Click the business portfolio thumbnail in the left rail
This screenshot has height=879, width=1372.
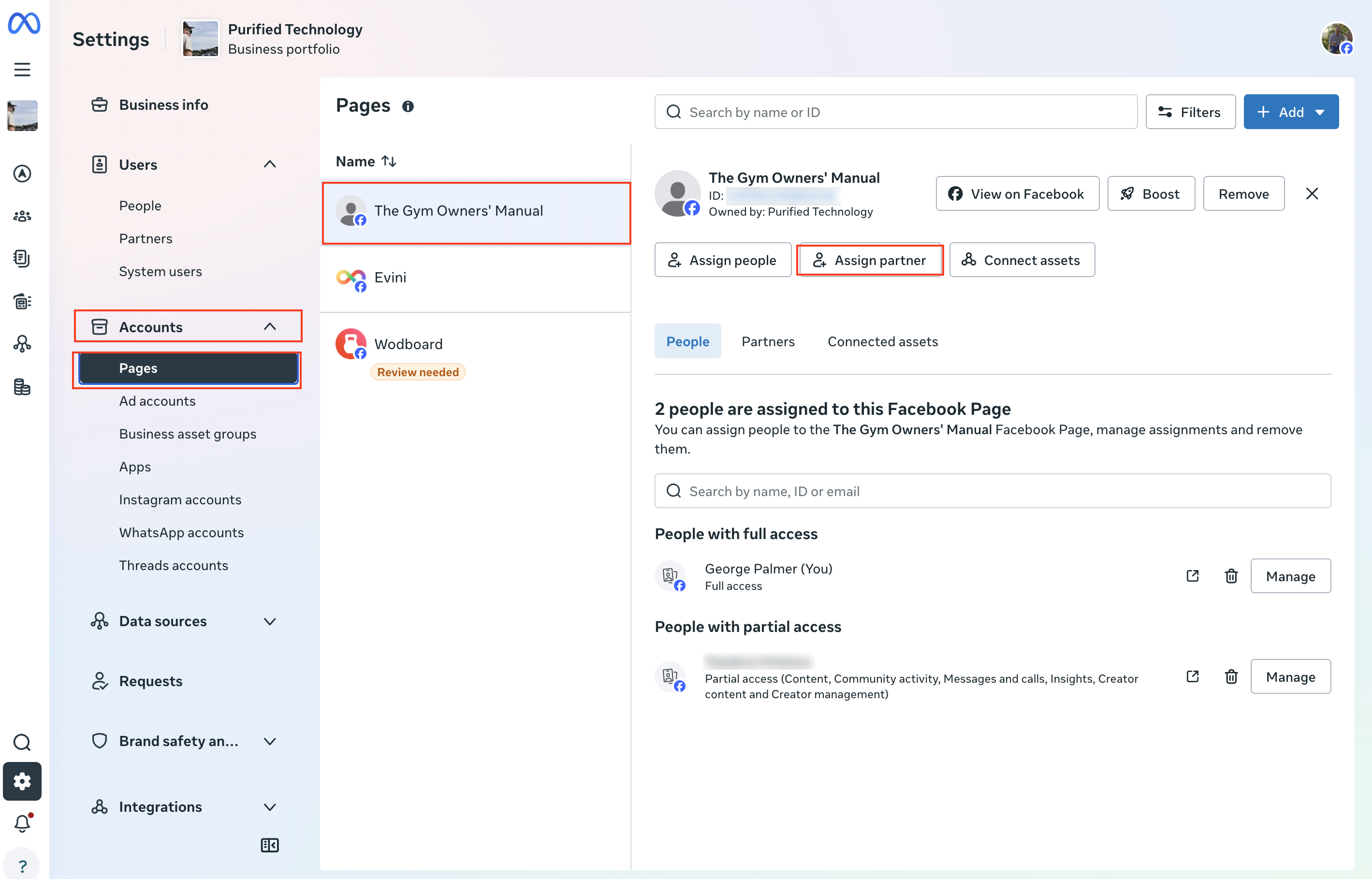click(22, 116)
